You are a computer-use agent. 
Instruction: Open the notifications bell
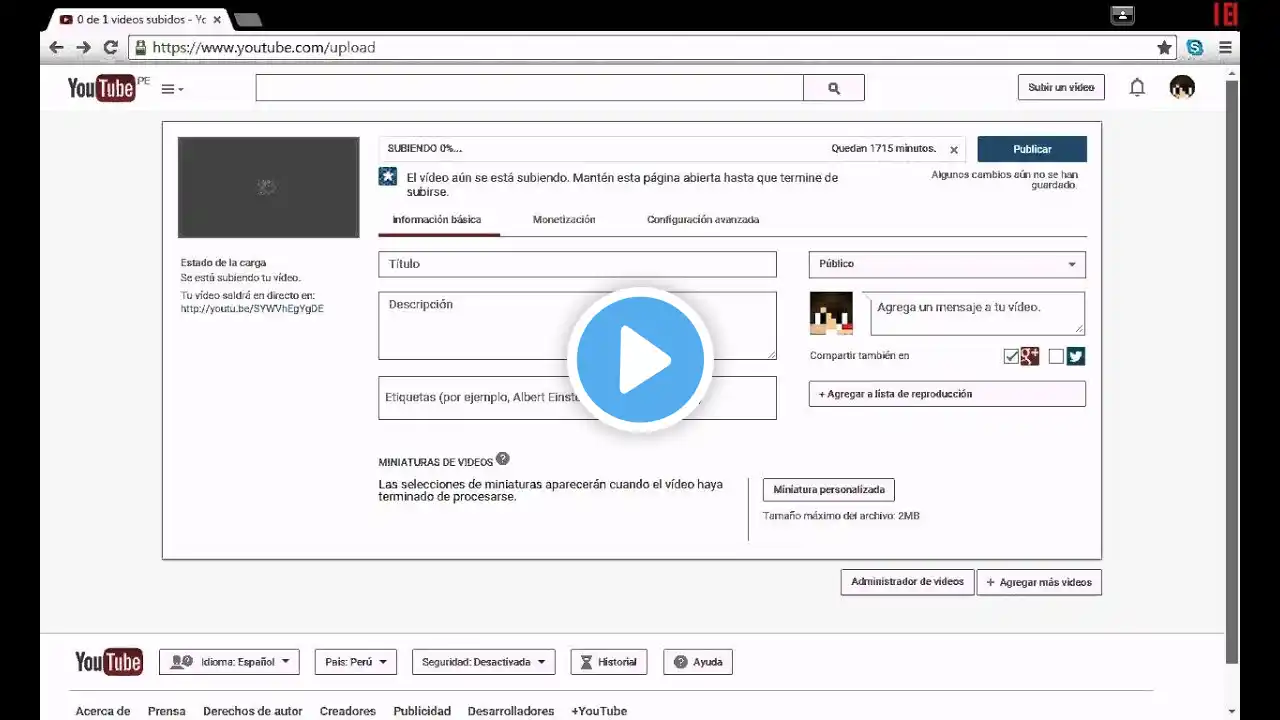1137,88
